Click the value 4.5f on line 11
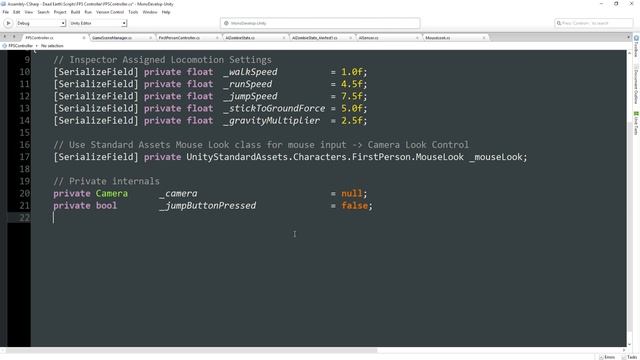The height and width of the screenshot is (360, 640). (x=351, y=84)
